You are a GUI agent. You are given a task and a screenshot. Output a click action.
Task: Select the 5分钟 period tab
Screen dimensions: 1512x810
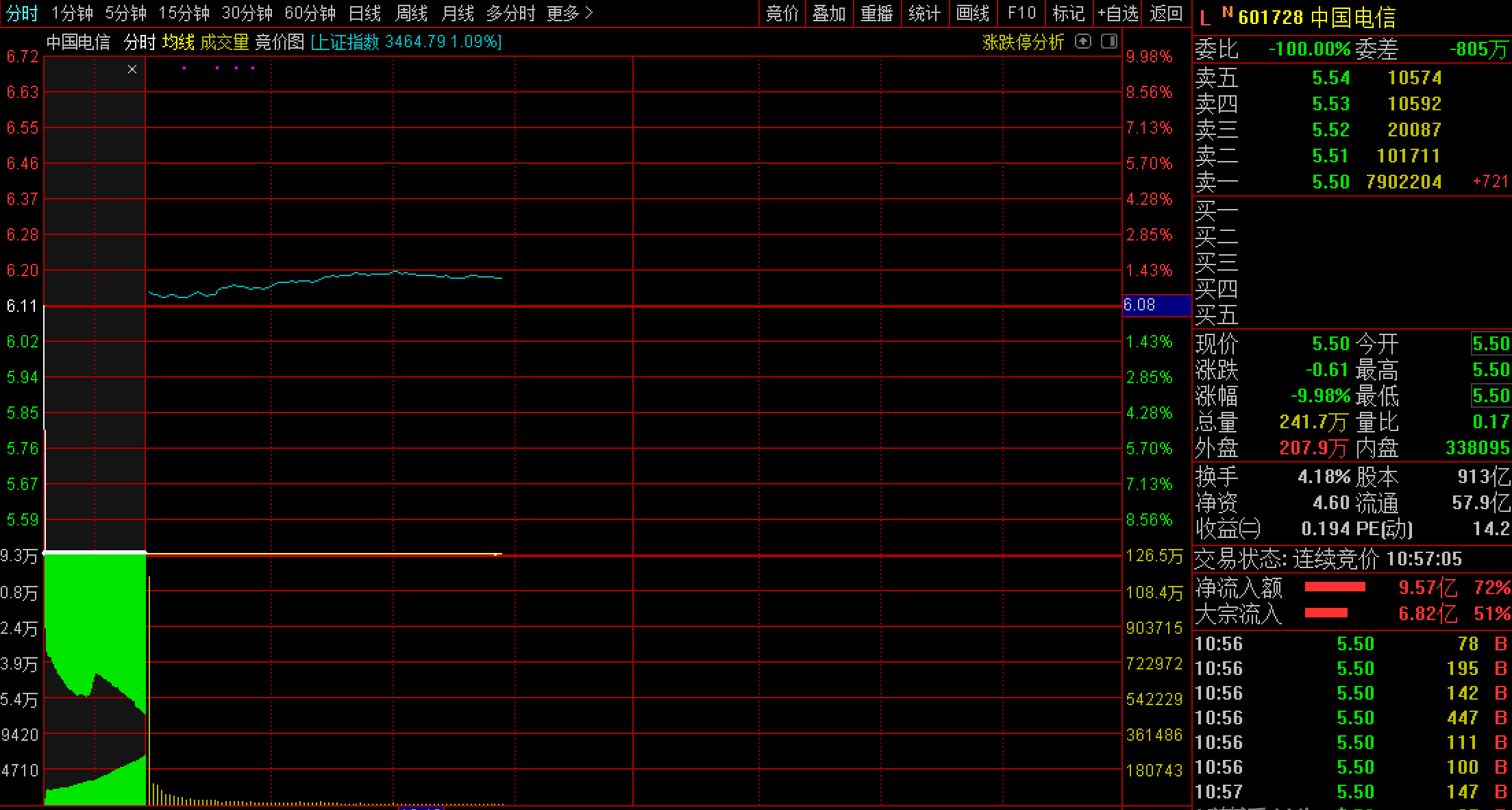[125, 13]
